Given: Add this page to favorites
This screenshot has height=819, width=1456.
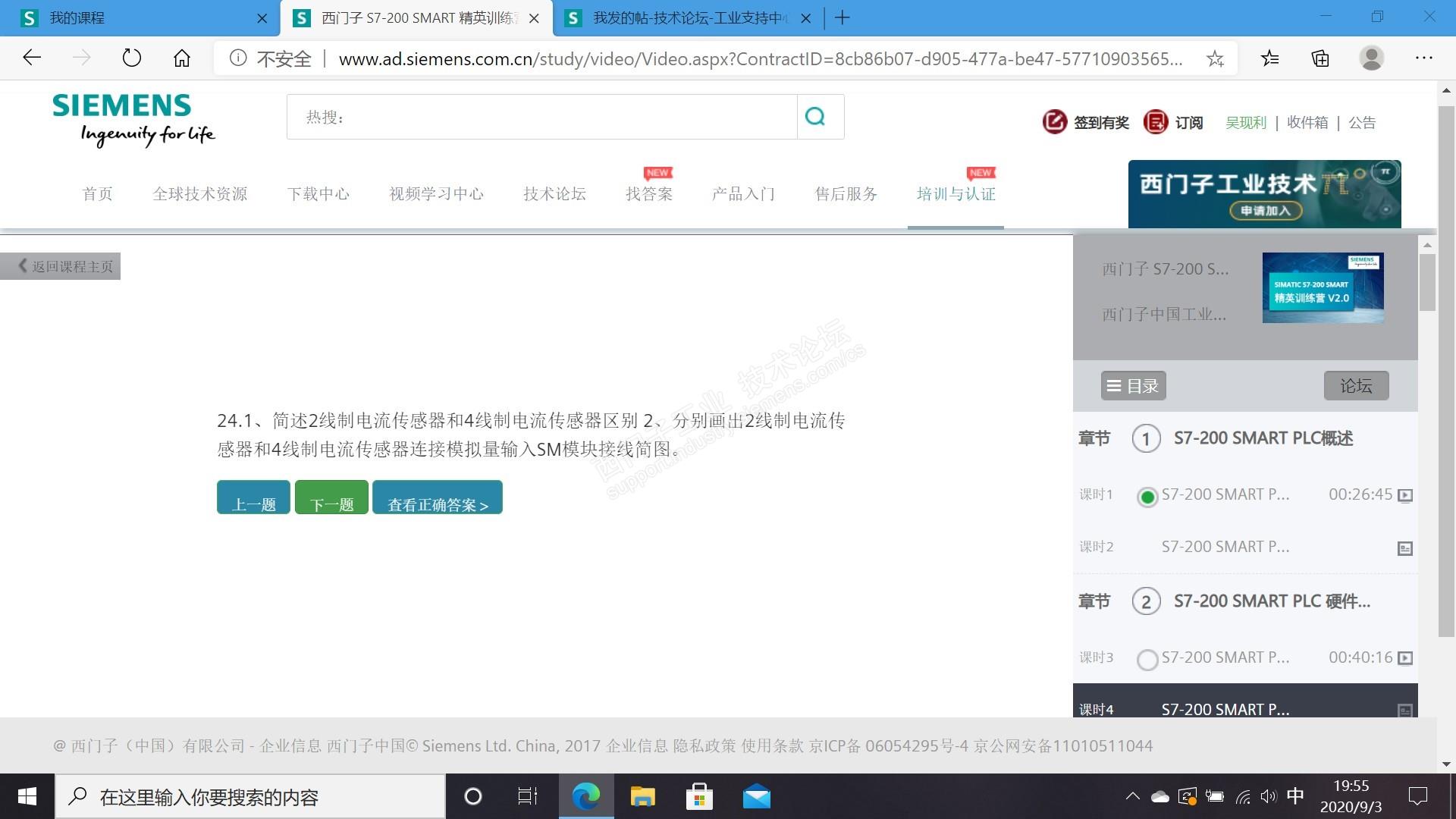Looking at the screenshot, I should click(1215, 58).
